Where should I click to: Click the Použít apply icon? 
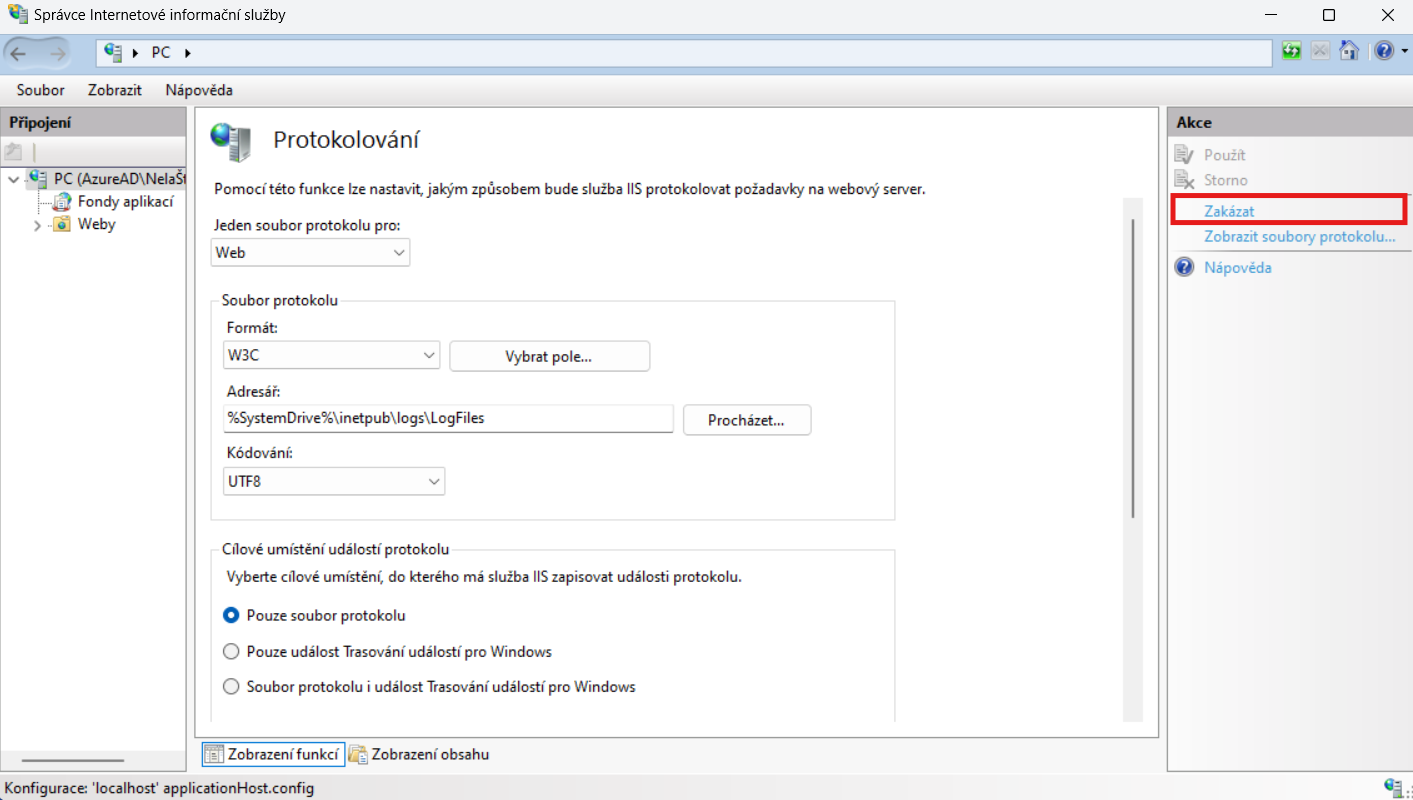click(x=1184, y=155)
